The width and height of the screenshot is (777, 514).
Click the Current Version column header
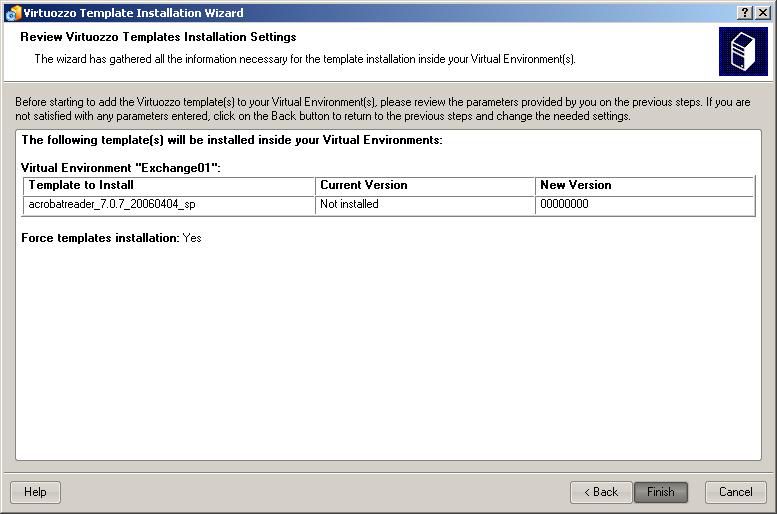tap(425, 186)
